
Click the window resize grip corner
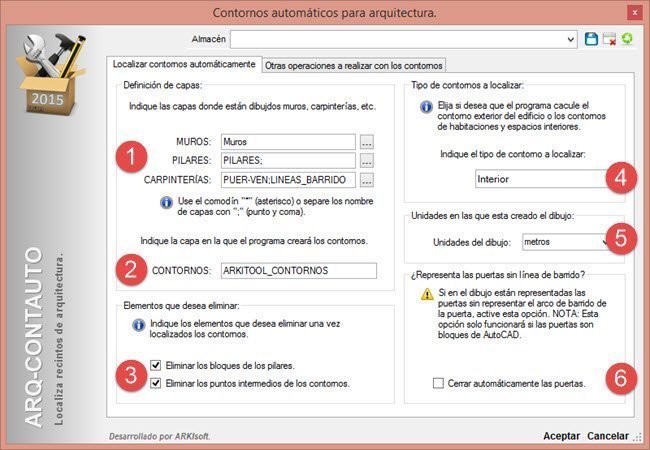coord(638,437)
